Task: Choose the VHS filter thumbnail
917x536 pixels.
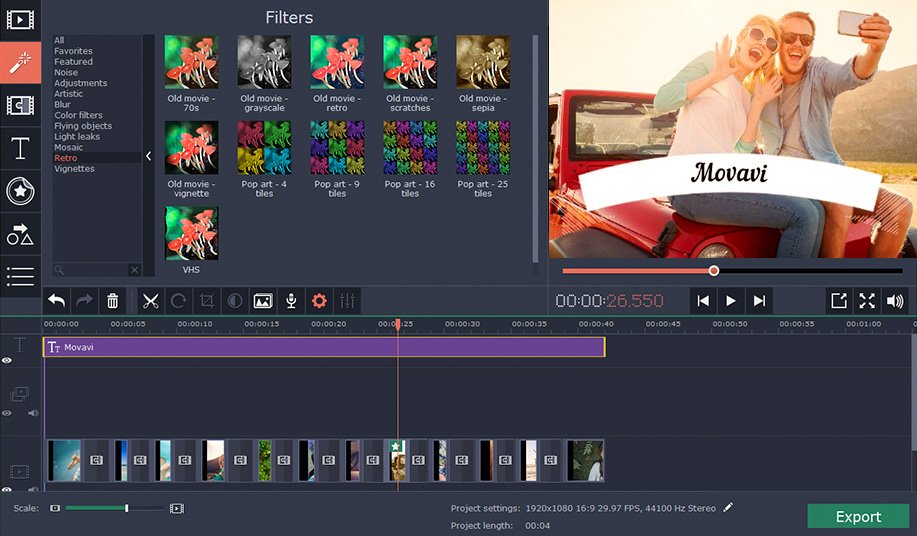Action: (x=191, y=233)
